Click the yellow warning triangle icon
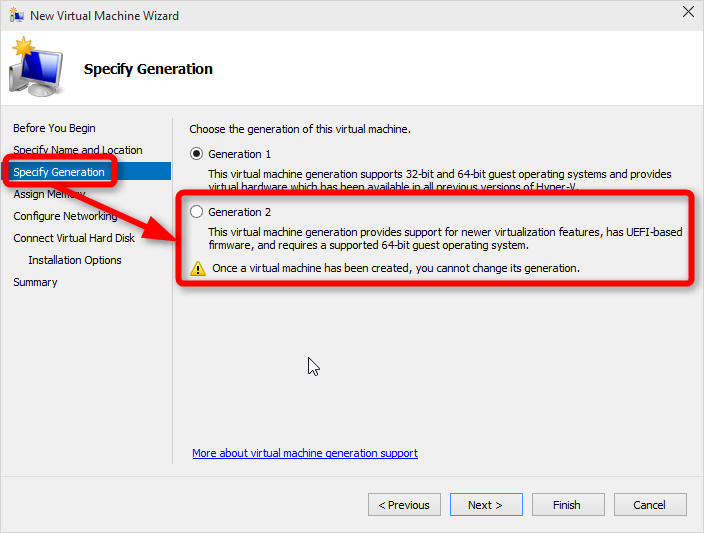Viewport: 704px width, 533px height. pos(198,268)
